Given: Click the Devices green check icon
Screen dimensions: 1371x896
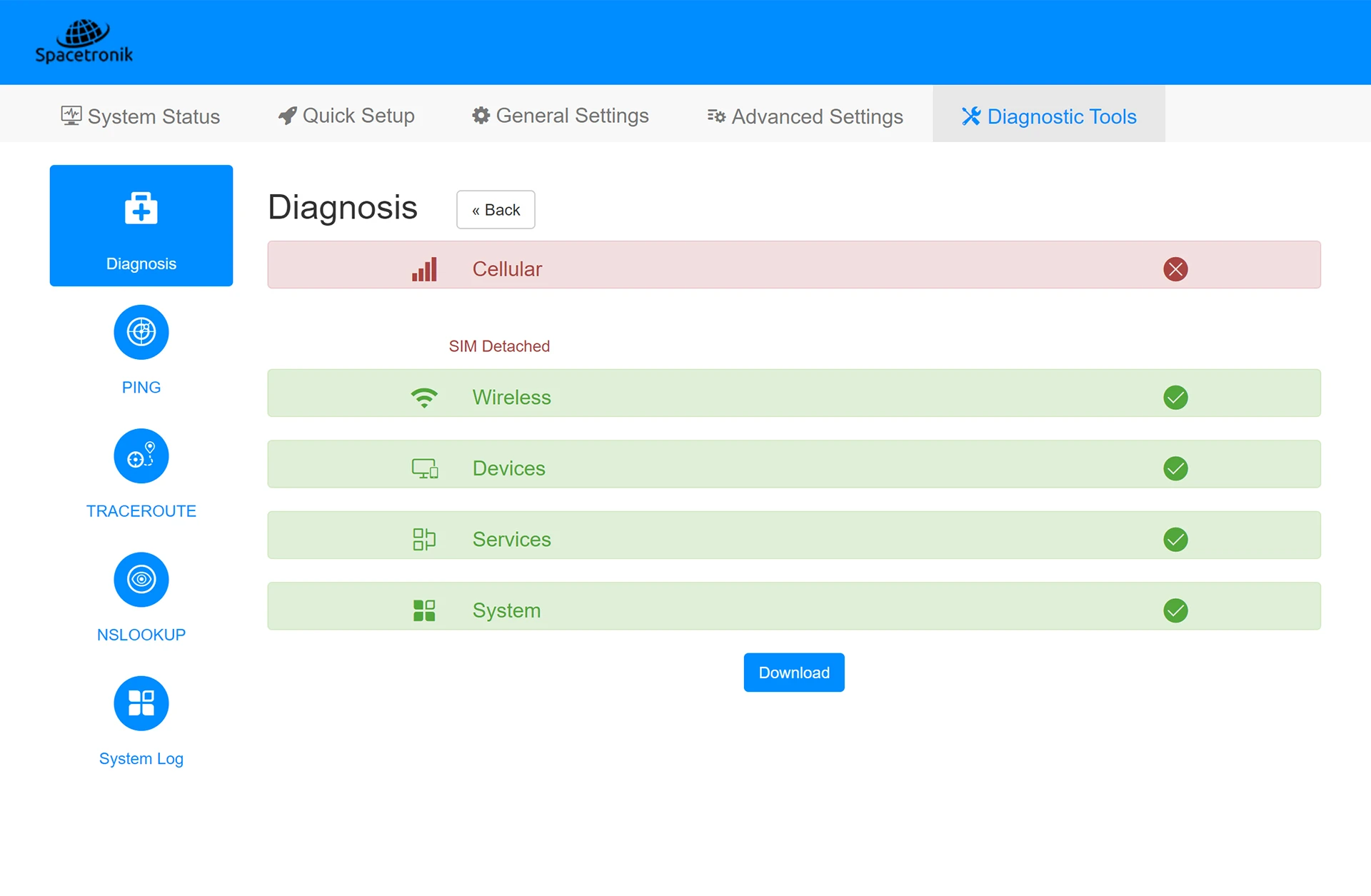Looking at the screenshot, I should (1175, 468).
